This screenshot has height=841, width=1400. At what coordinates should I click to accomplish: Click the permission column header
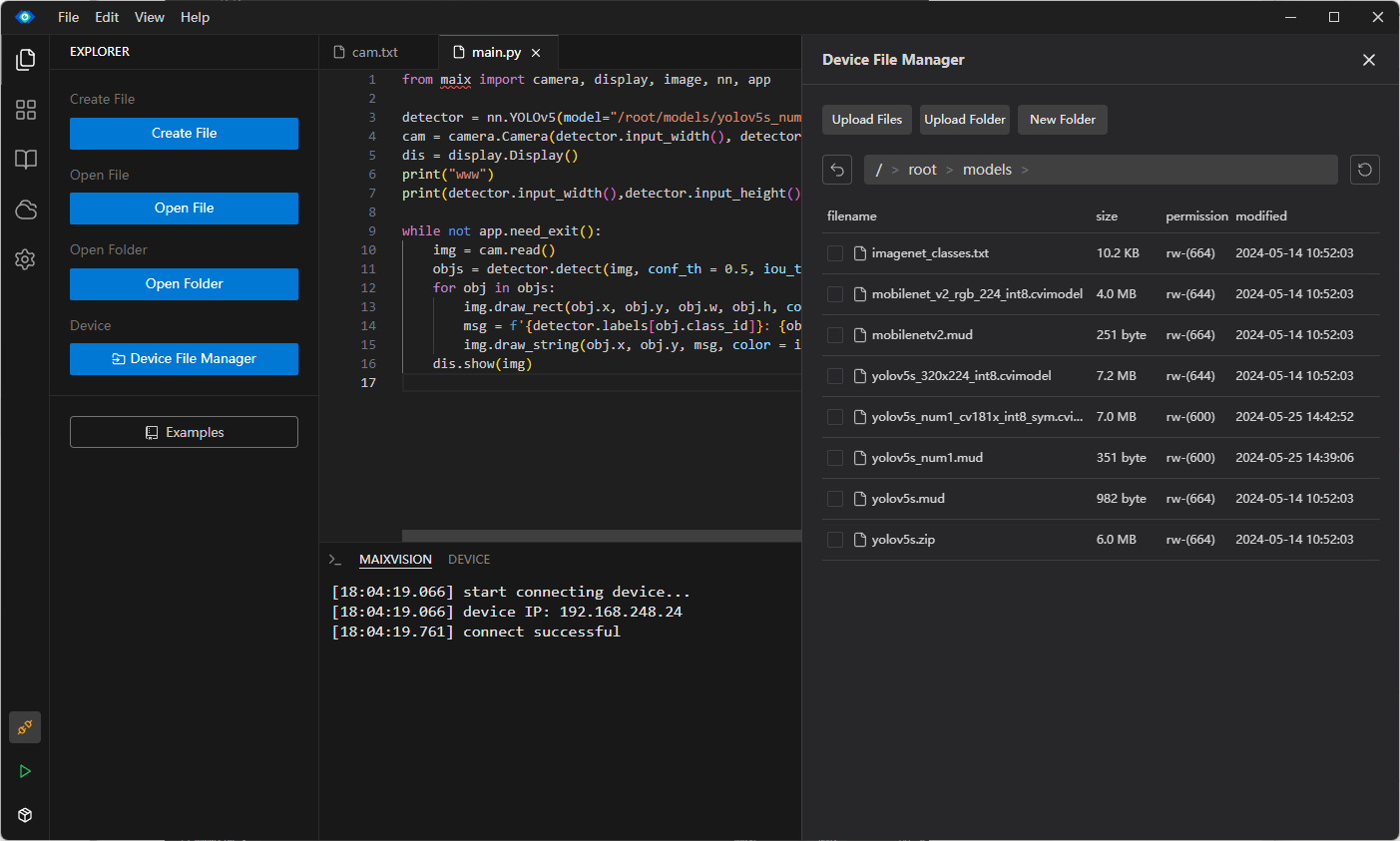pyautogui.click(x=1196, y=216)
